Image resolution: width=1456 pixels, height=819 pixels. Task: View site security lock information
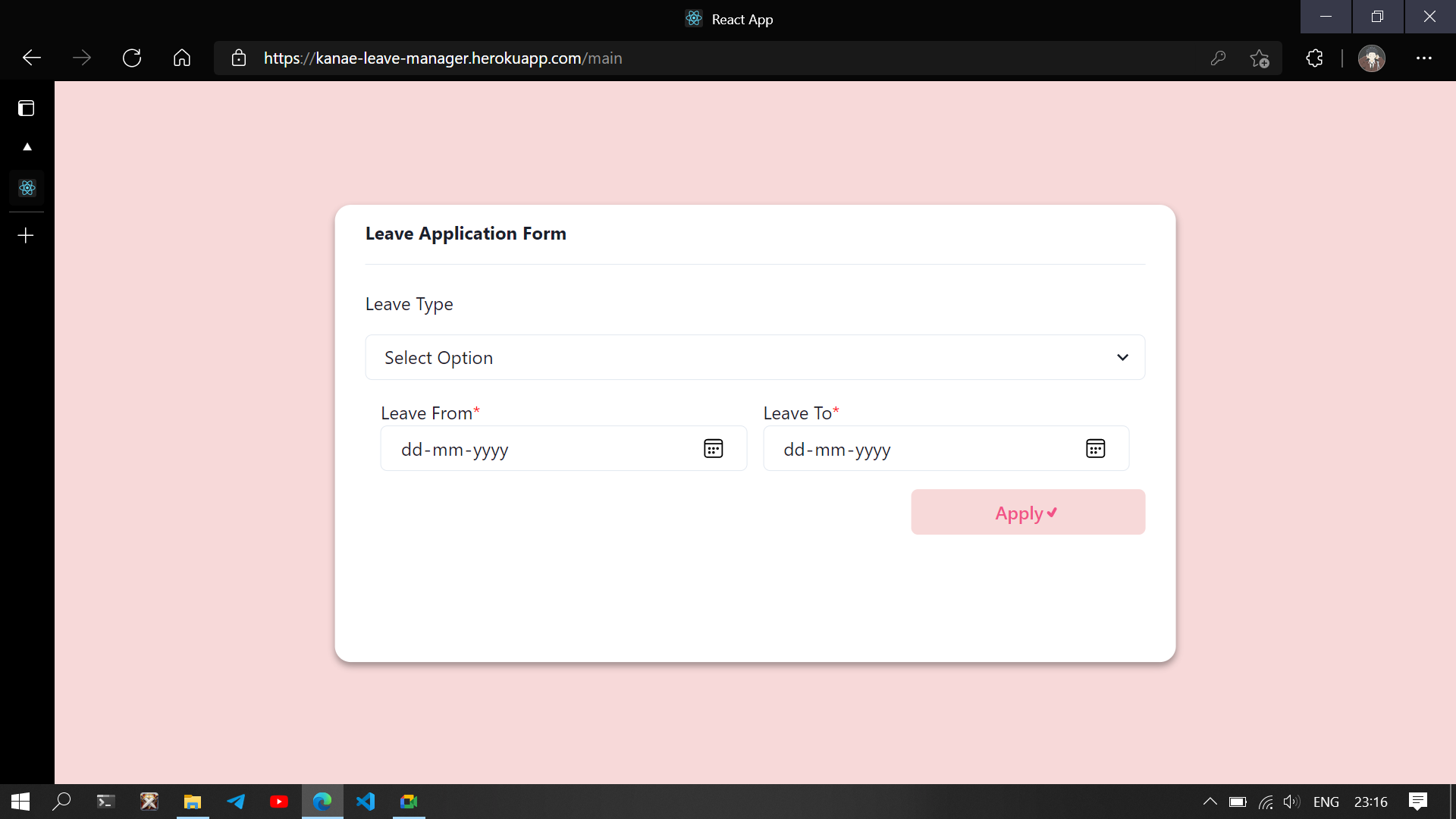click(238, 58)
